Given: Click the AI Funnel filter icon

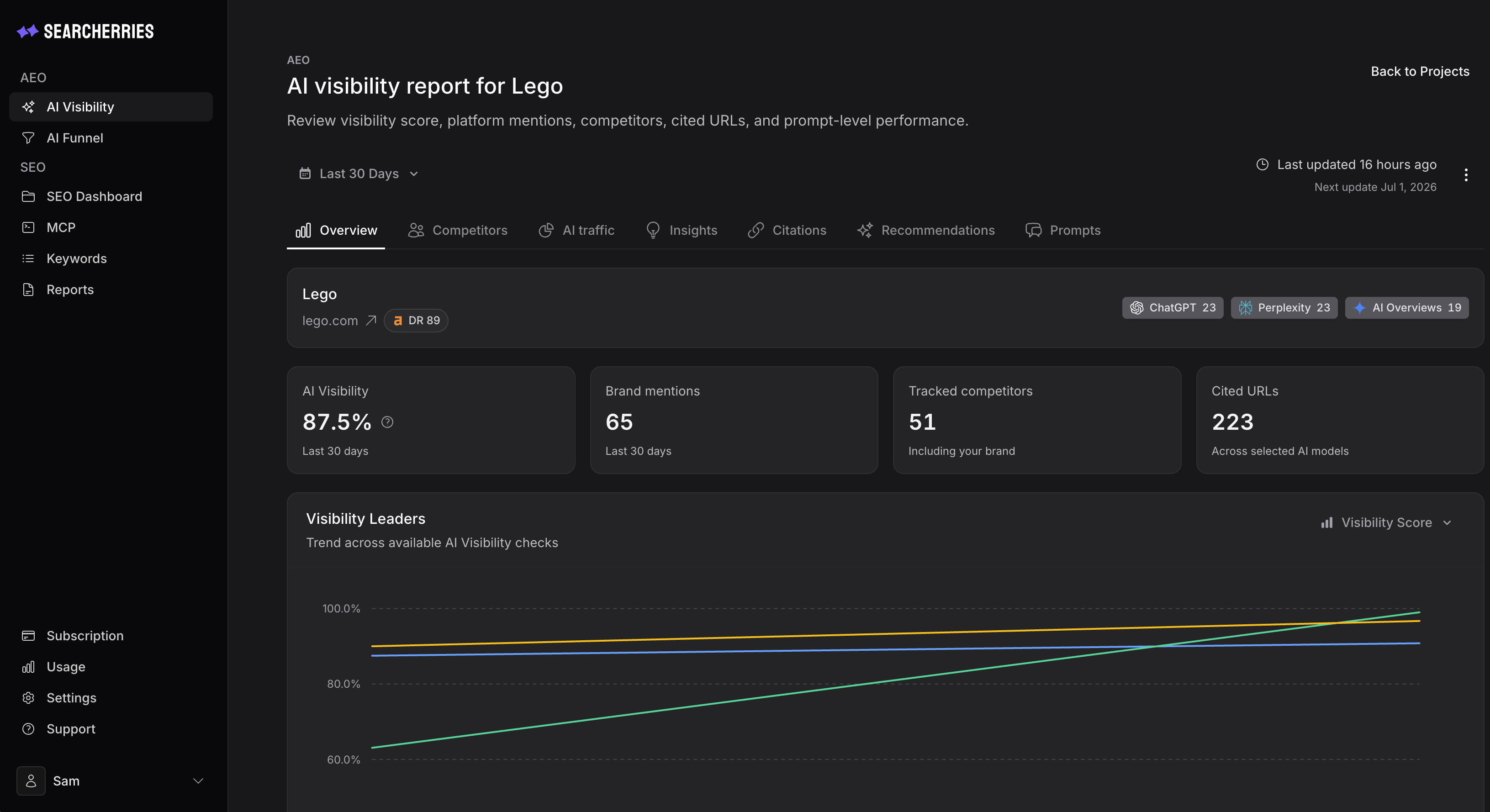Looking at the screenshot, I should 28,138.
